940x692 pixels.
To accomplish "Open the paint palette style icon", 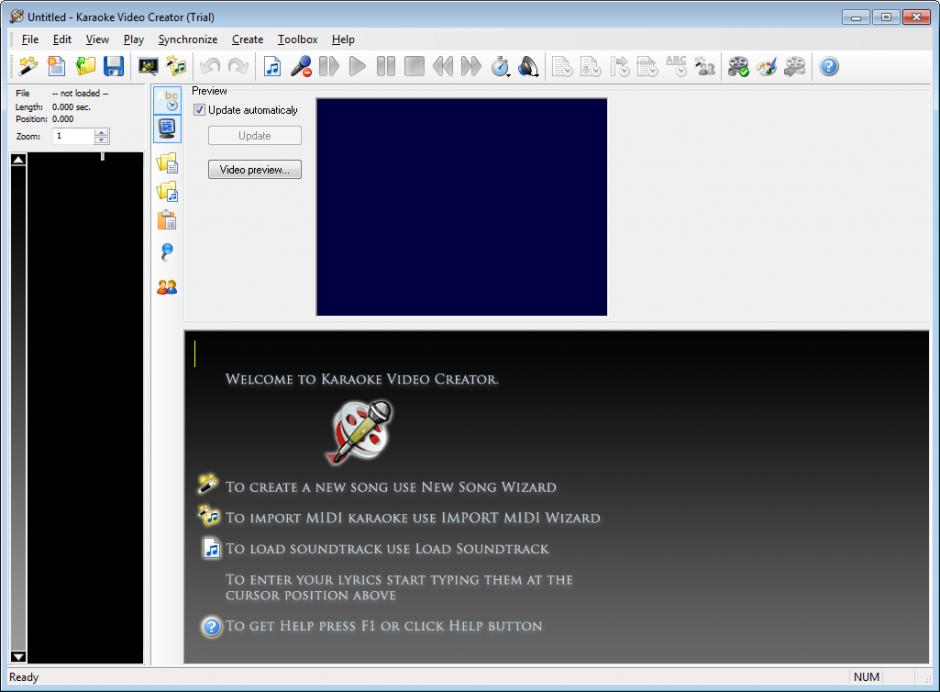I will 767,66.
